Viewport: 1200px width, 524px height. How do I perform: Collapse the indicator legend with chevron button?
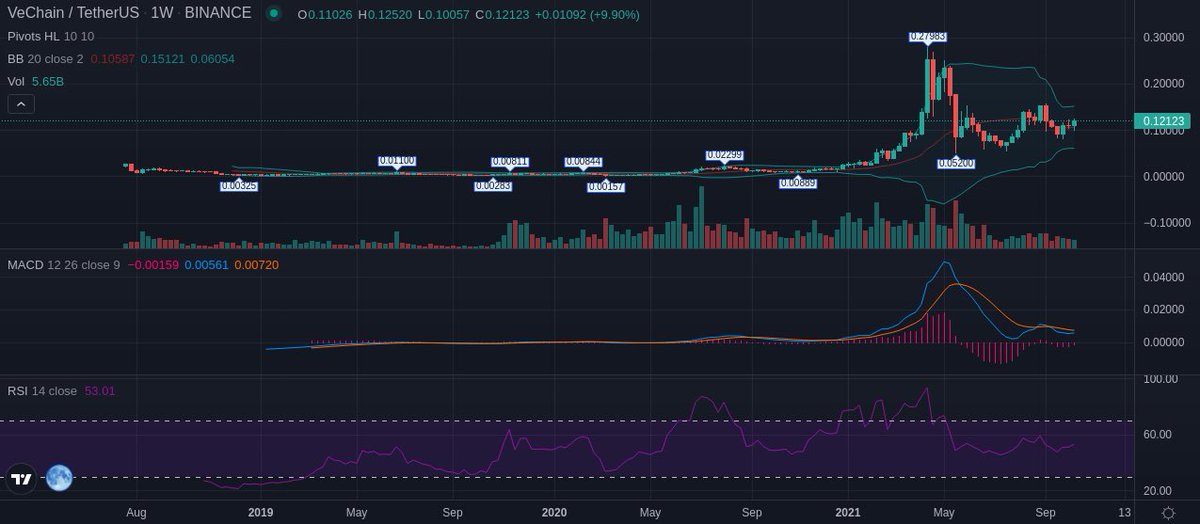point(22,103)
